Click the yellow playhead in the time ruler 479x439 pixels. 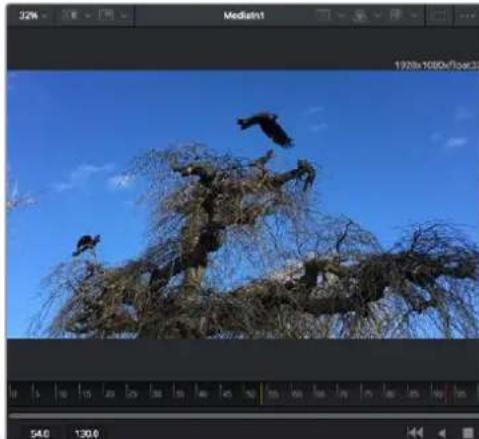pos(262,393)
